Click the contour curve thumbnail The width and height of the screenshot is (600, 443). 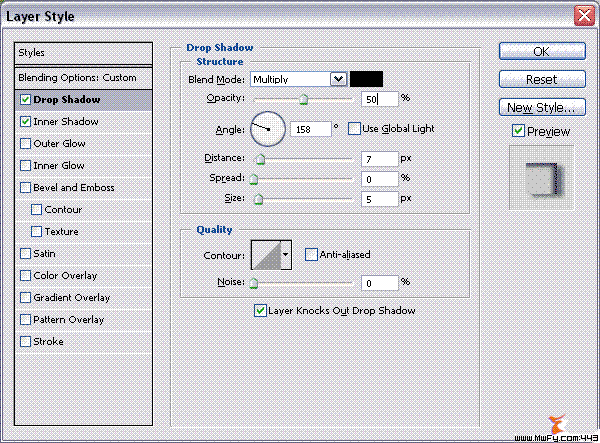coord(266,255)
